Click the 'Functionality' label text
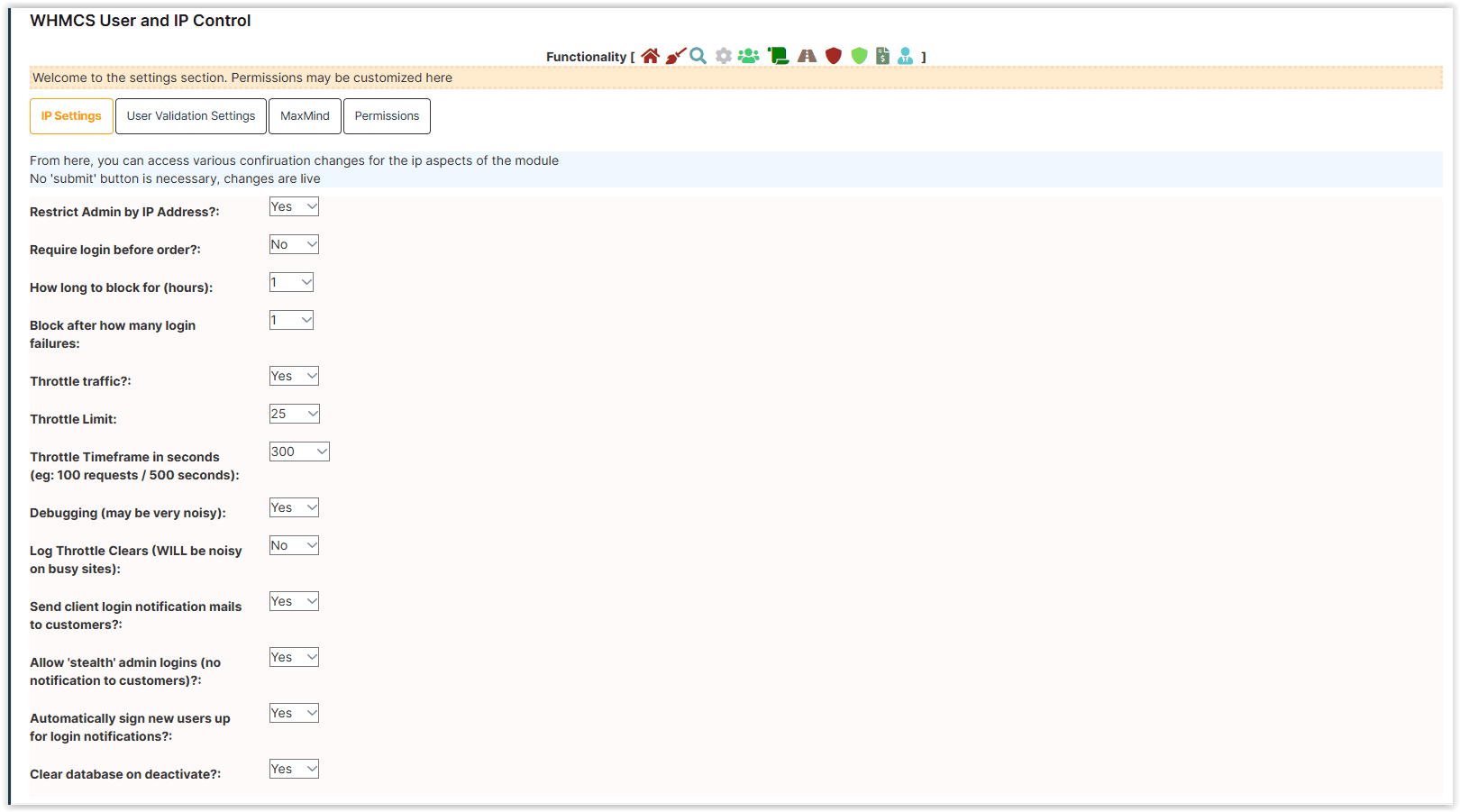The image size is (1460, 812). [x=586, y=57]
